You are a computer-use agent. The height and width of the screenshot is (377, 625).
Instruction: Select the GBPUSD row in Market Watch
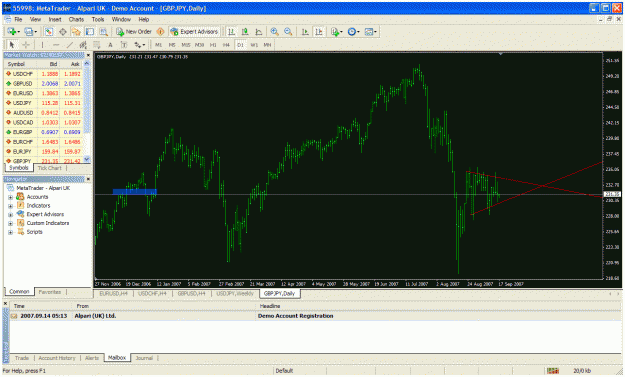(x=43, y=84)
